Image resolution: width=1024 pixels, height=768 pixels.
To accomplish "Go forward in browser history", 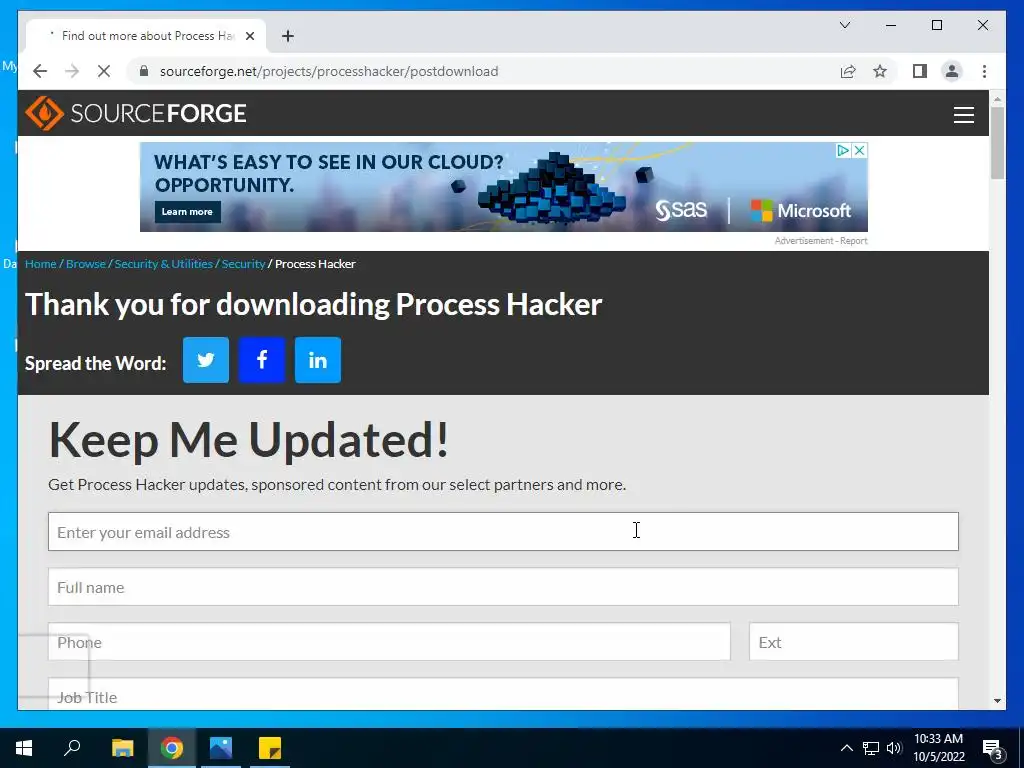I will (72, 71).
